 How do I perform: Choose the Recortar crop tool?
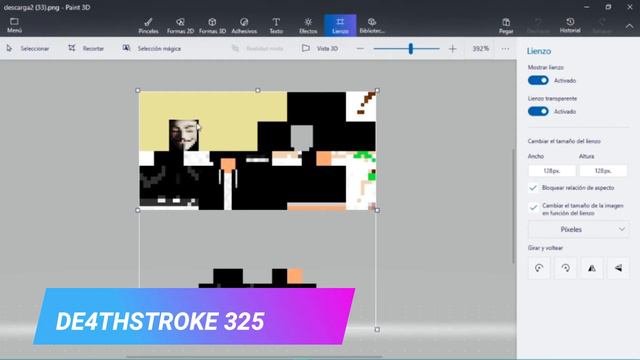coord(86,49)
